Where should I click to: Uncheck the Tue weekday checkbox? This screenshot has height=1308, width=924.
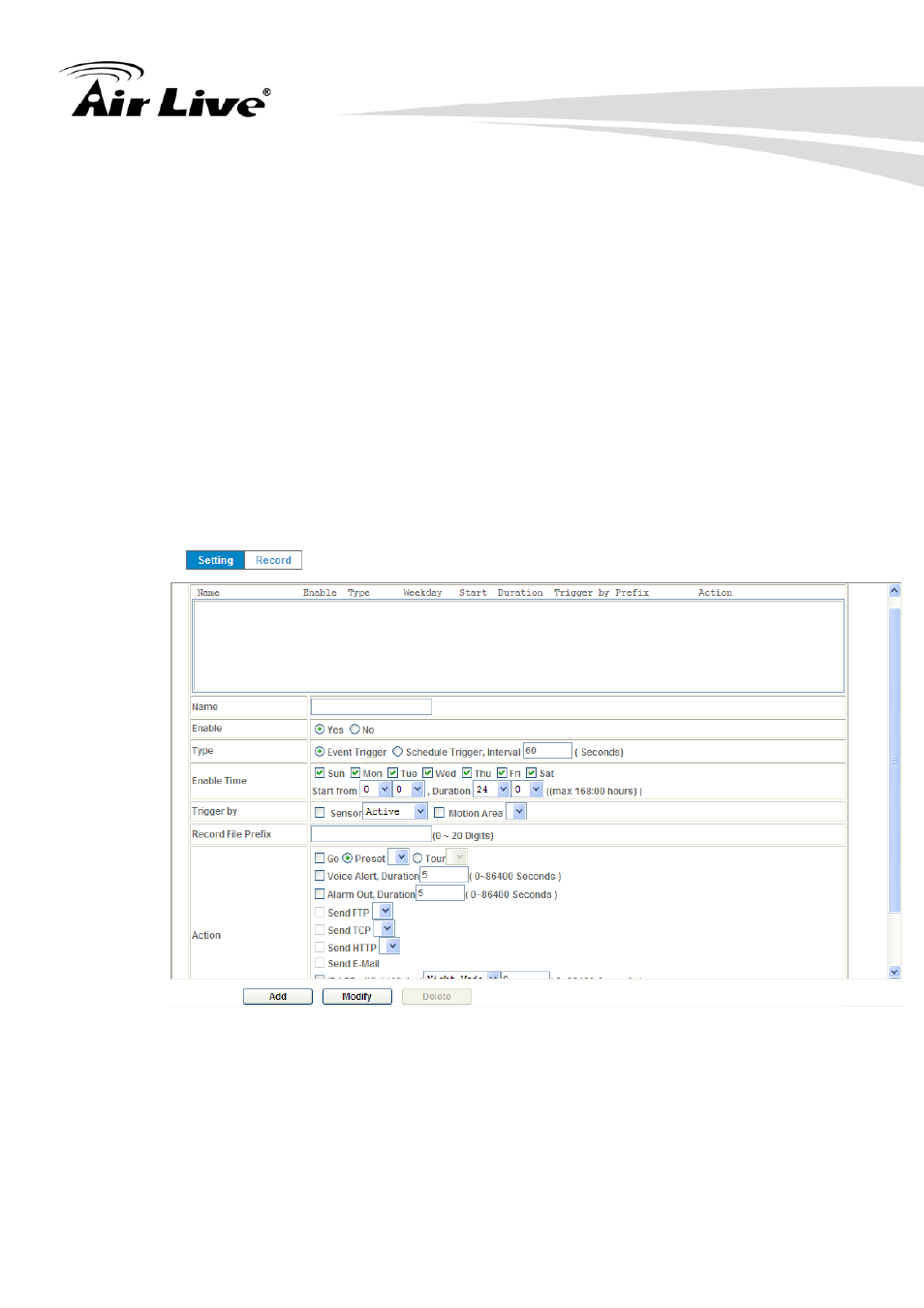click(392, 773)
